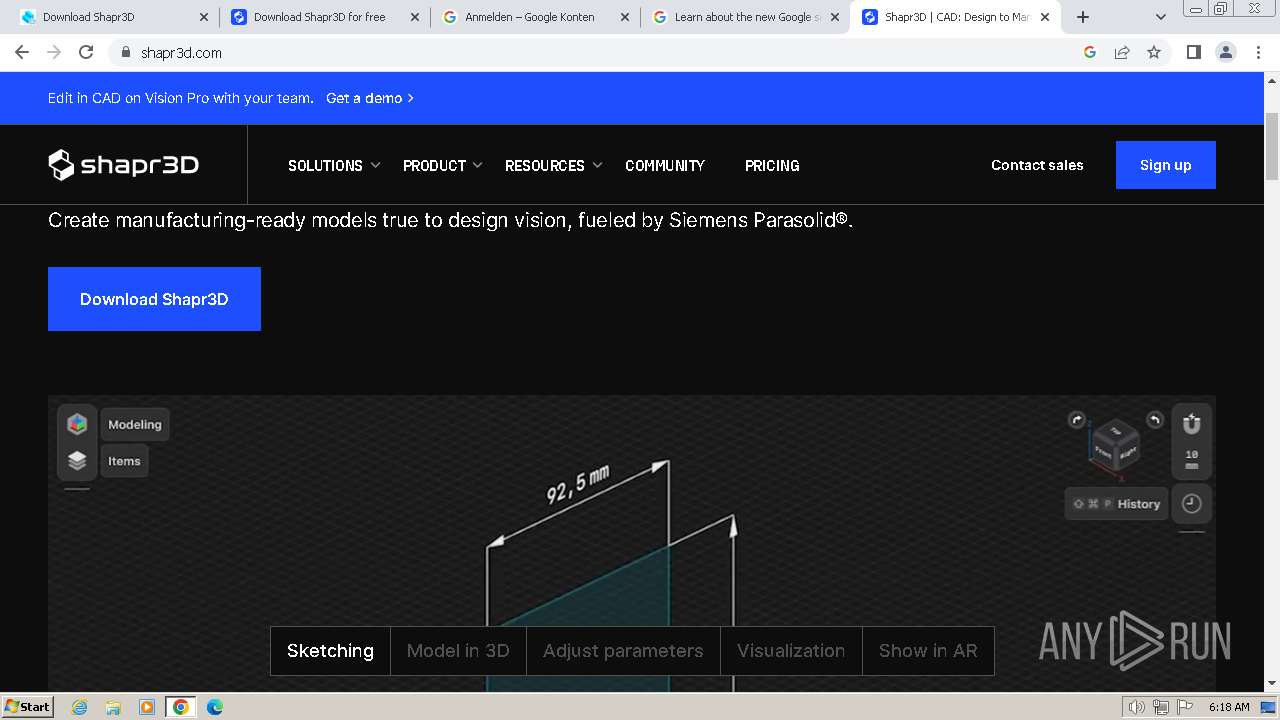Click Get a demo link
1280x720 pixels.
tap(370, 98)
